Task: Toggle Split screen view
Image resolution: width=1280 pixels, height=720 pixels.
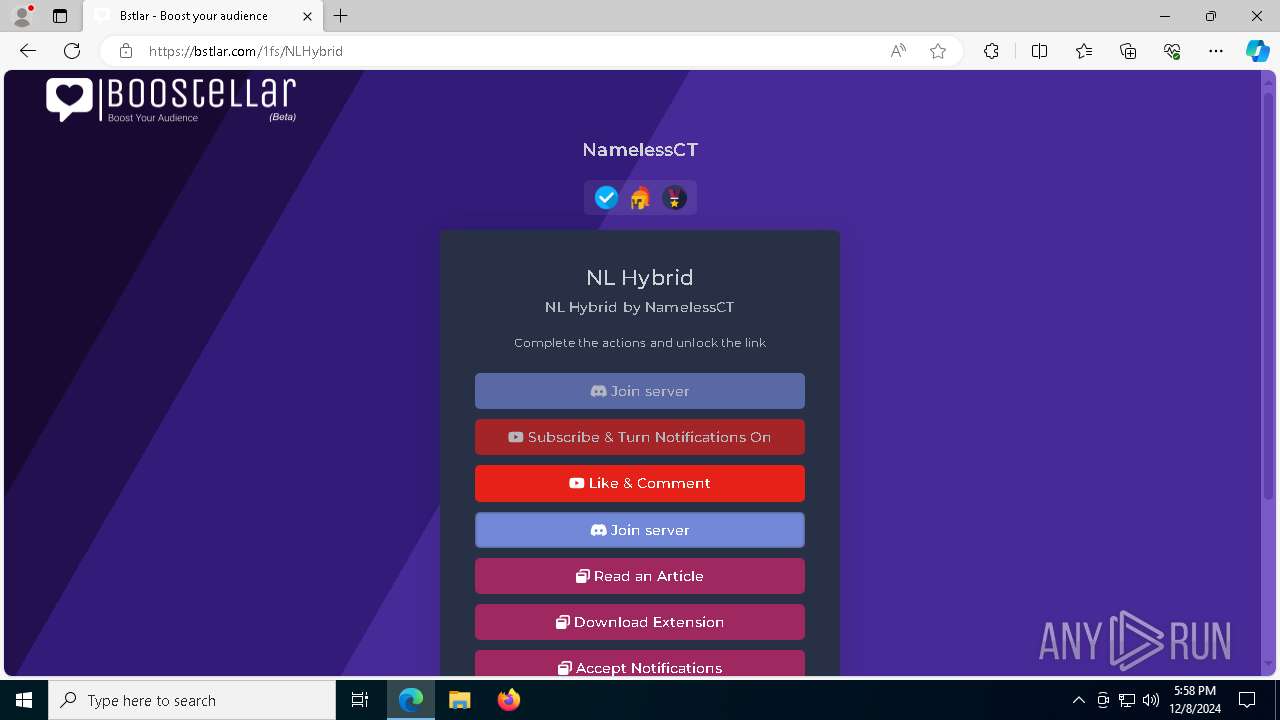Action: point(1039,51)
